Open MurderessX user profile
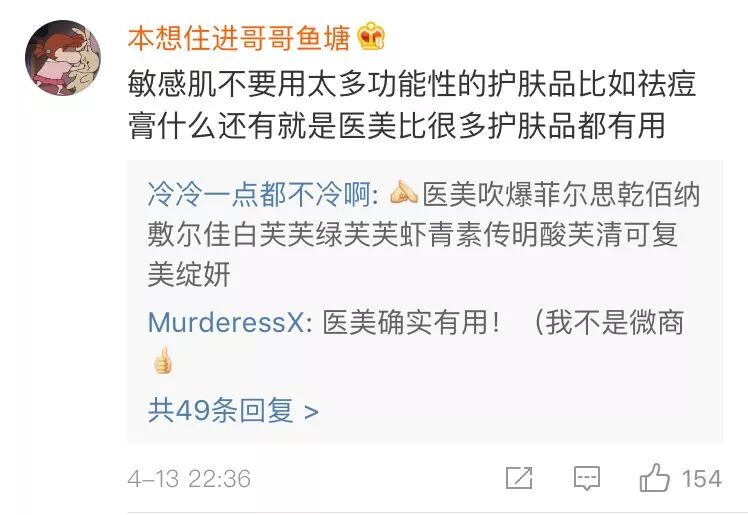Screen dimensions: 748x515 pyautogui.click(x=225, y=323)
